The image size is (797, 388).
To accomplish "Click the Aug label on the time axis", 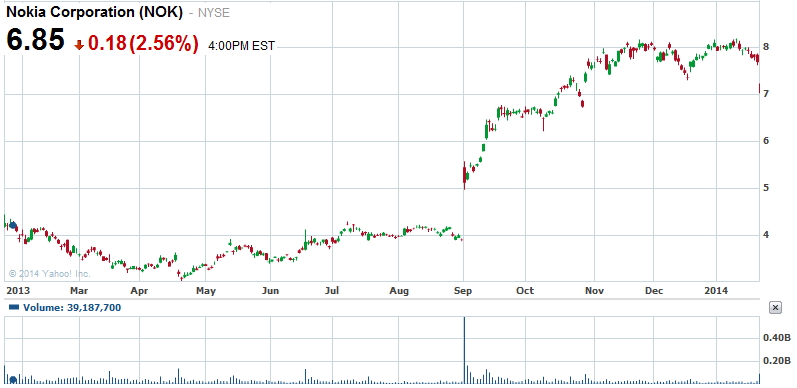I will coord(399,291).
